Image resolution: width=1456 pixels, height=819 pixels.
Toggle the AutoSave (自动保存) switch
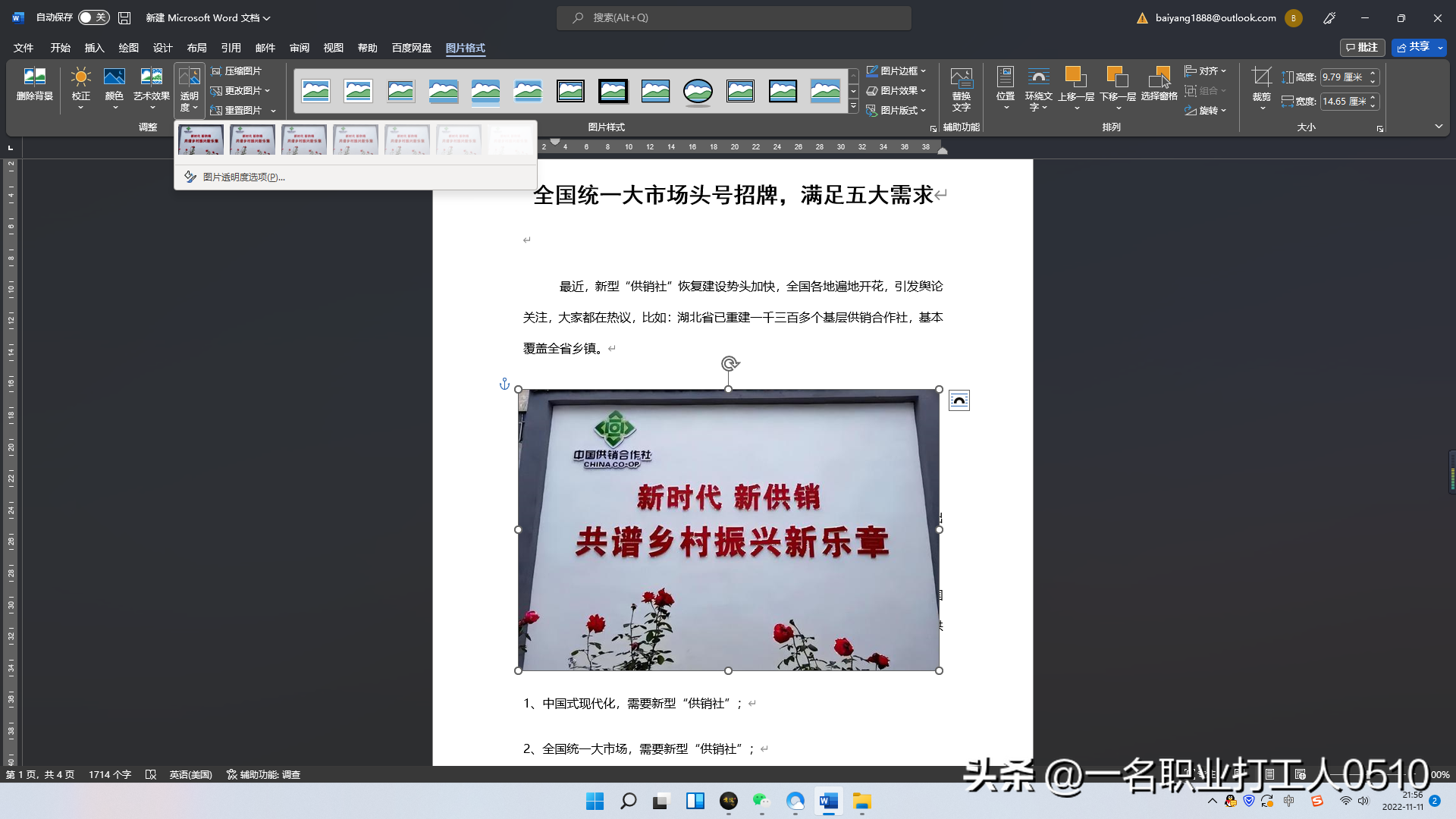(x=93, y=17)
